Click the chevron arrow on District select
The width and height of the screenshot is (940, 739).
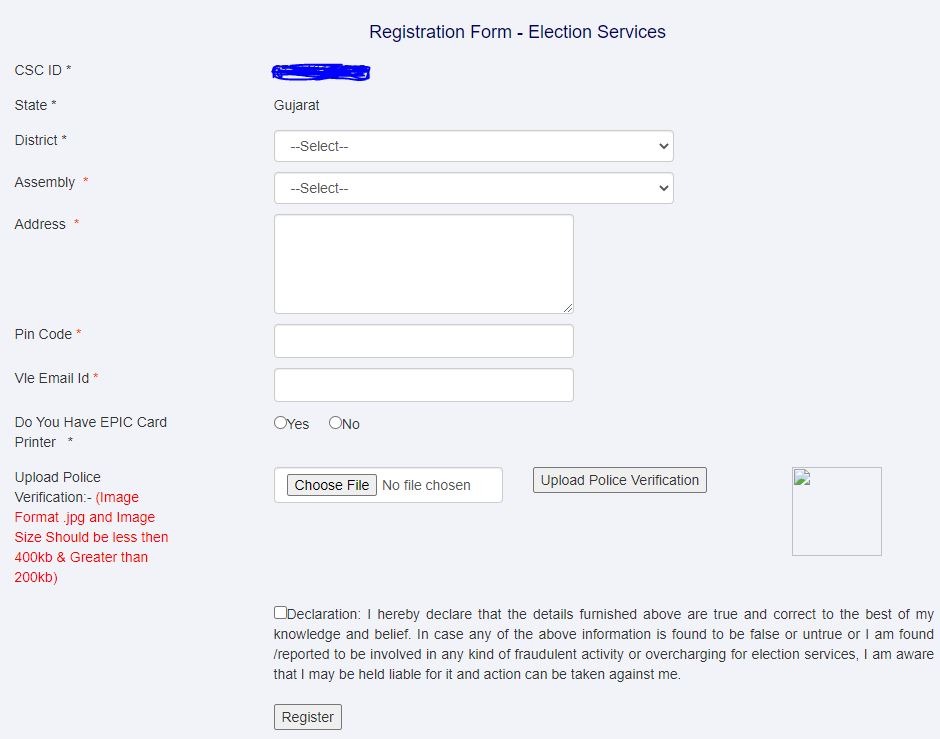pos(663,146)
